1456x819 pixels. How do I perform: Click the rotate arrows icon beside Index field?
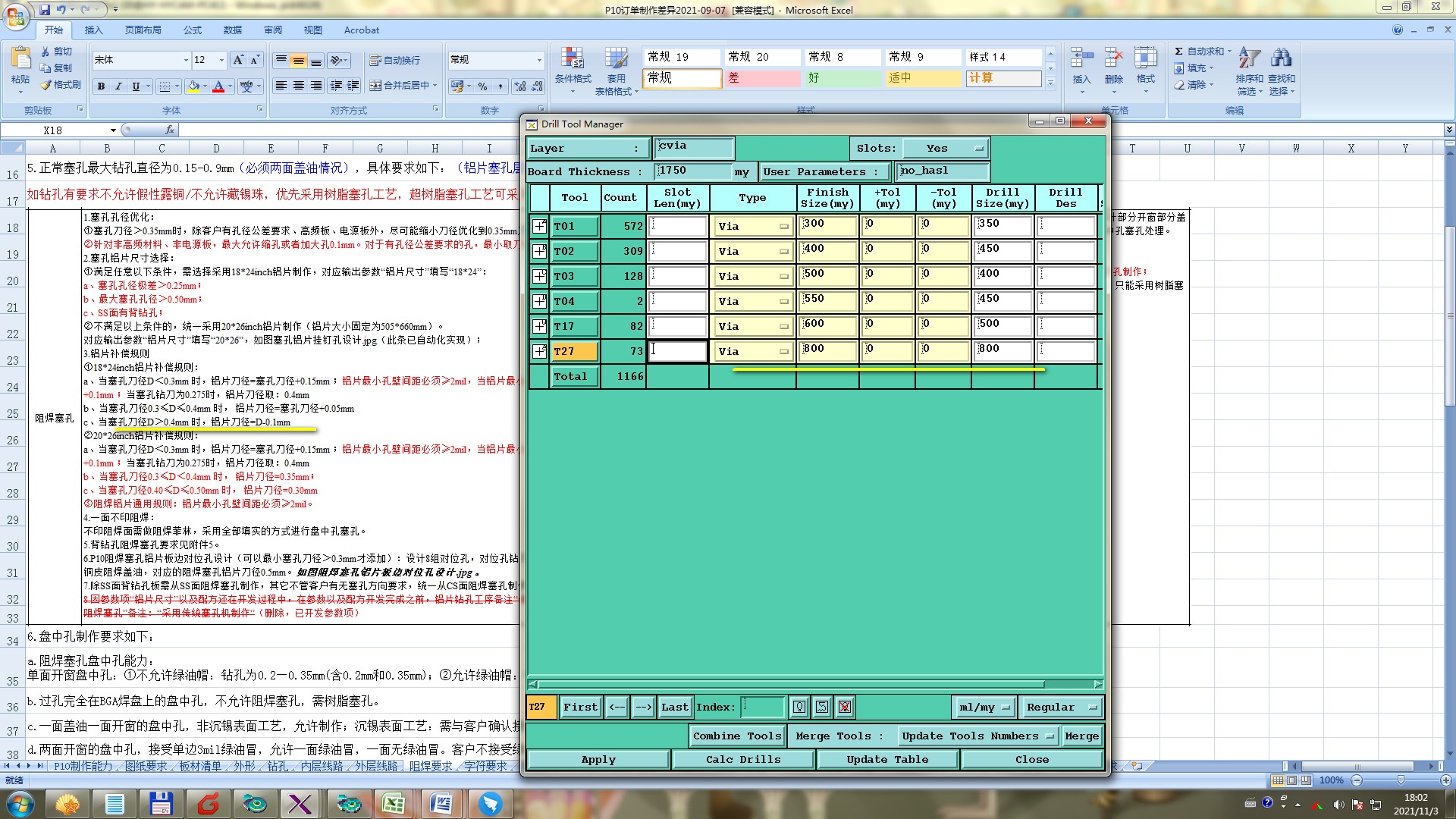coord(822,707)
